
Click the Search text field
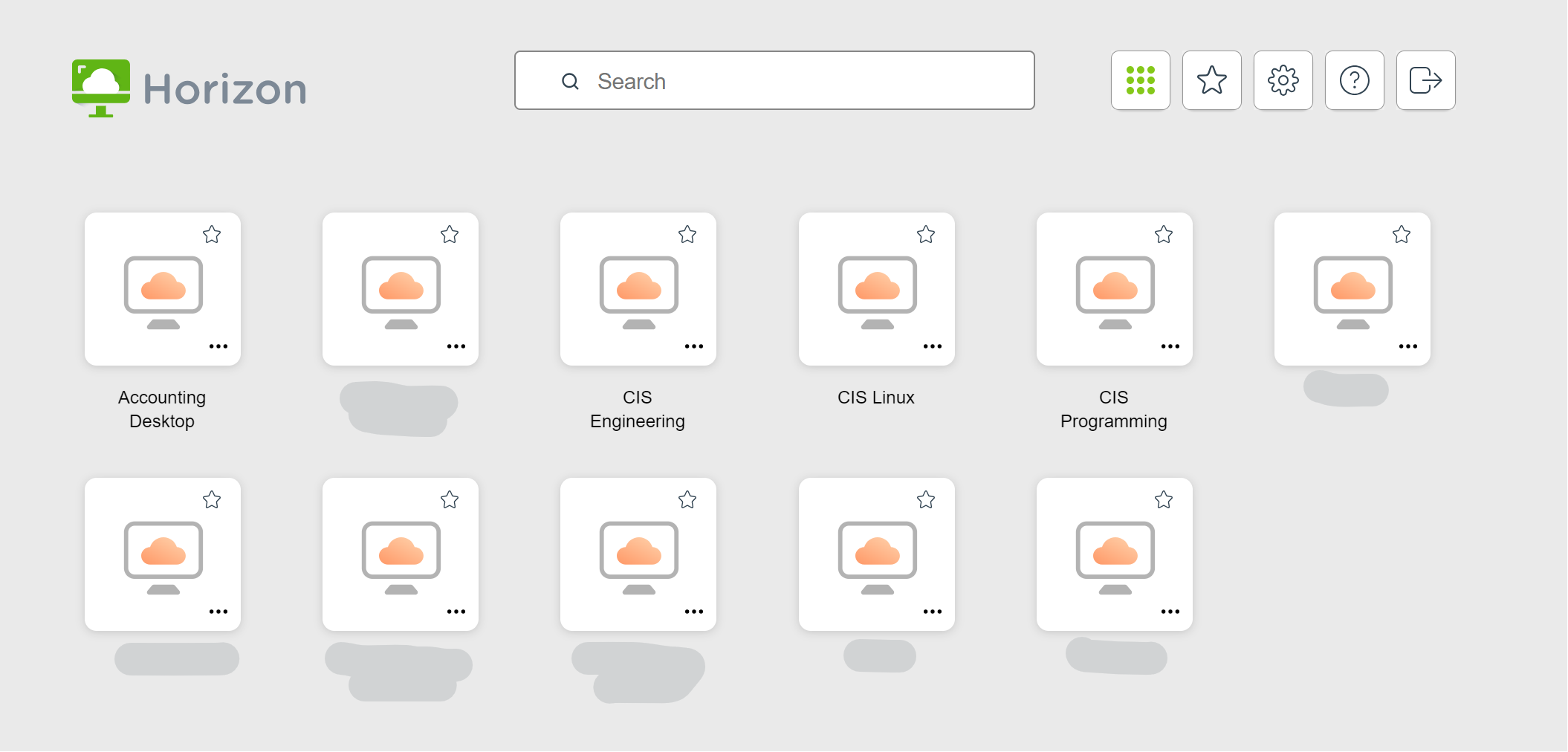click(x=774, y=80)
